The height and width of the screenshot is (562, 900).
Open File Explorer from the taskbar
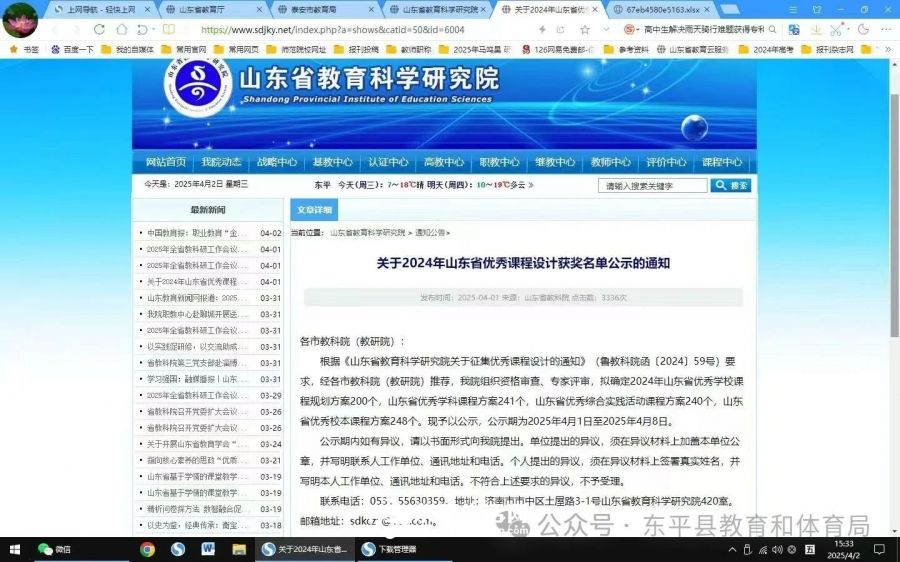click(x=239, y=549)
